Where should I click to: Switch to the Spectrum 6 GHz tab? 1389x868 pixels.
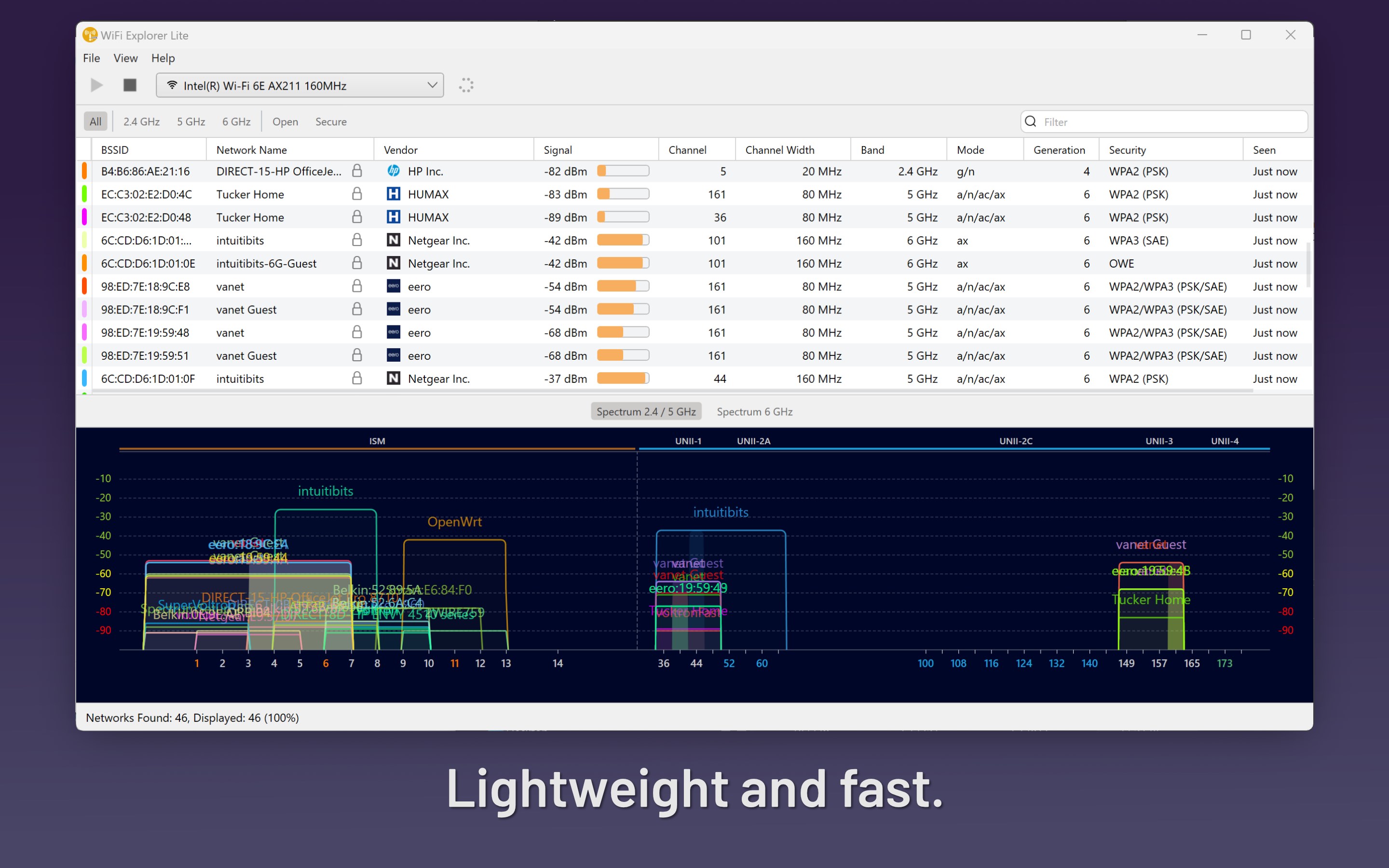tap(754, 412)
